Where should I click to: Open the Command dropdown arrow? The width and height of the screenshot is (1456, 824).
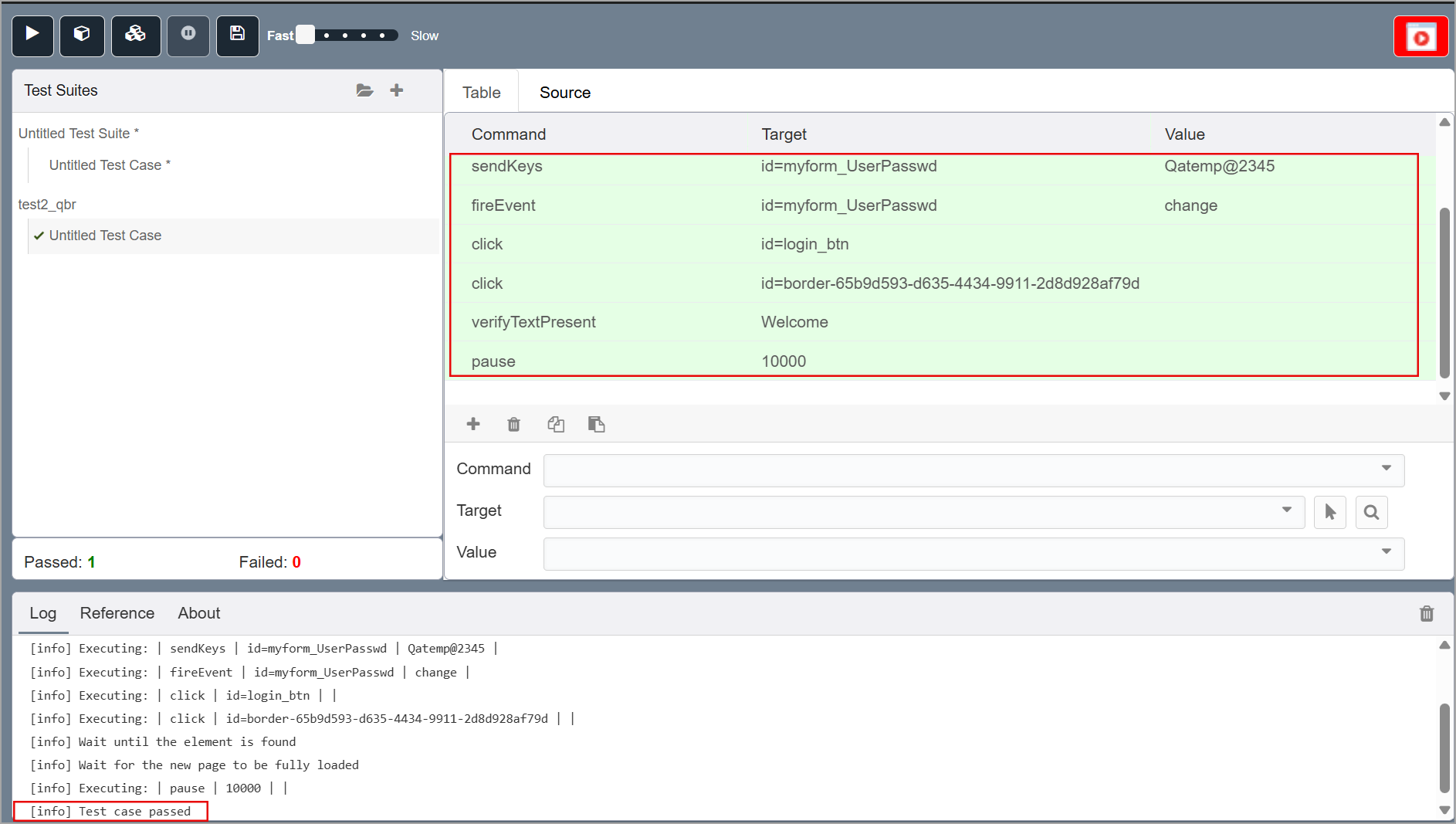[x=1387, y=469]
